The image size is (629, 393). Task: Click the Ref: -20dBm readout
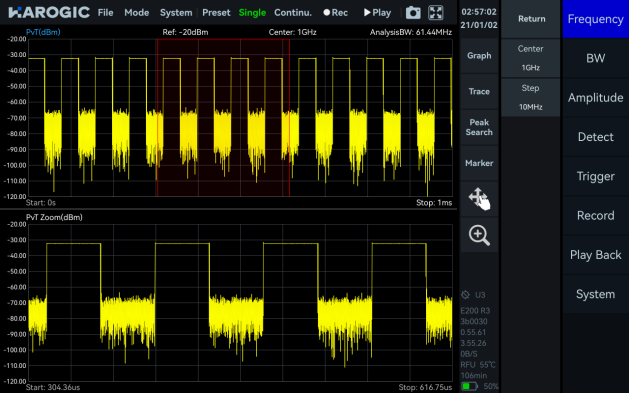pos(185,32)
